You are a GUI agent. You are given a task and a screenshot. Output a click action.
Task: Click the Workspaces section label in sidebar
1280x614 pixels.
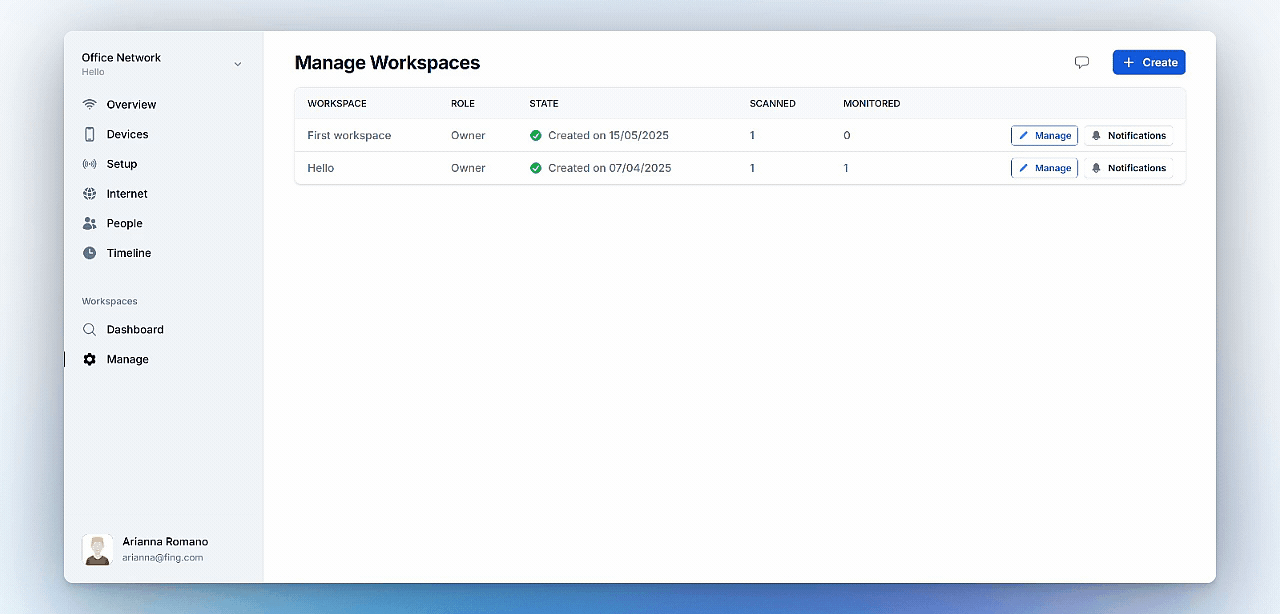tap(110, 301)
